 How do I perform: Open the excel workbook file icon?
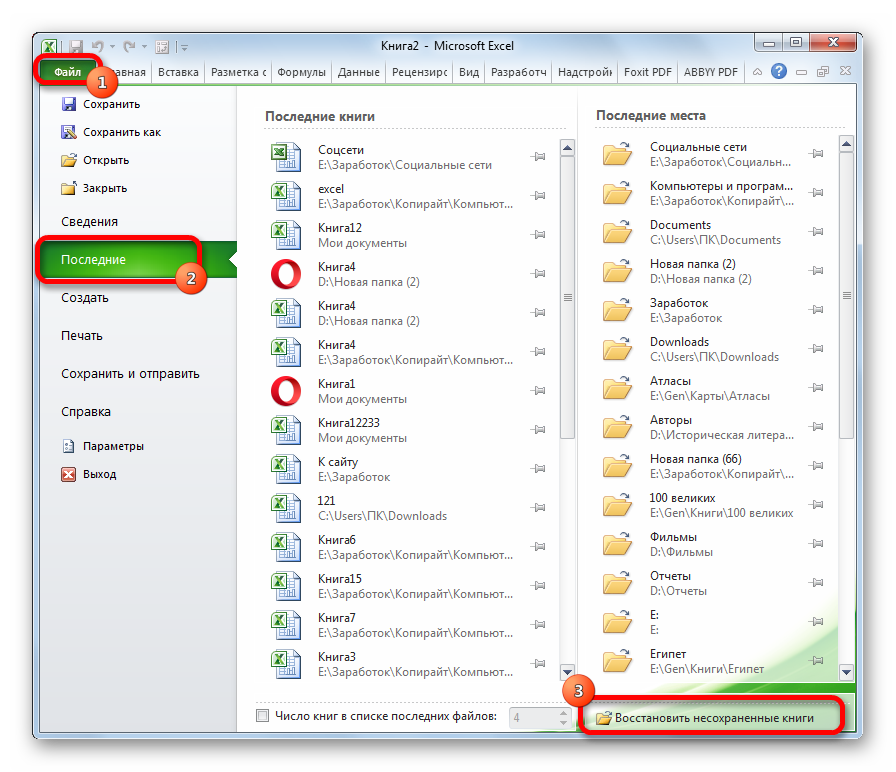point(286,195)
